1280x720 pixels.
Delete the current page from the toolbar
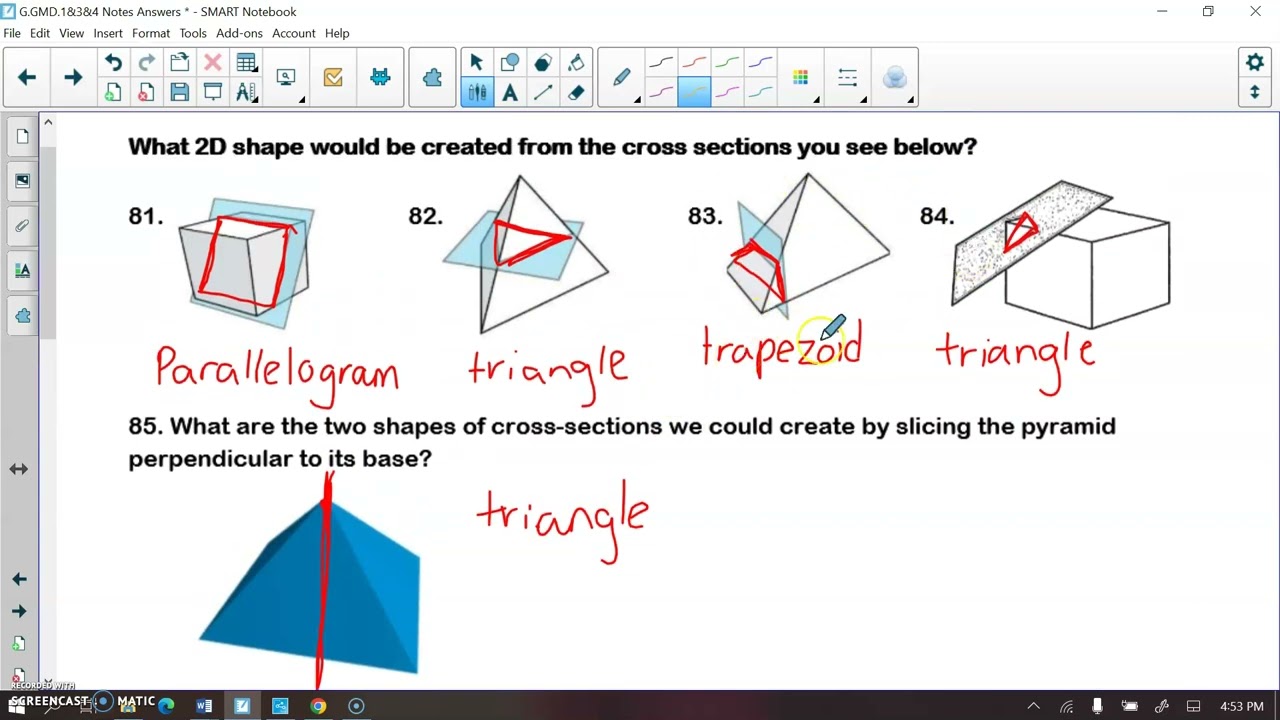pos(146,92)
